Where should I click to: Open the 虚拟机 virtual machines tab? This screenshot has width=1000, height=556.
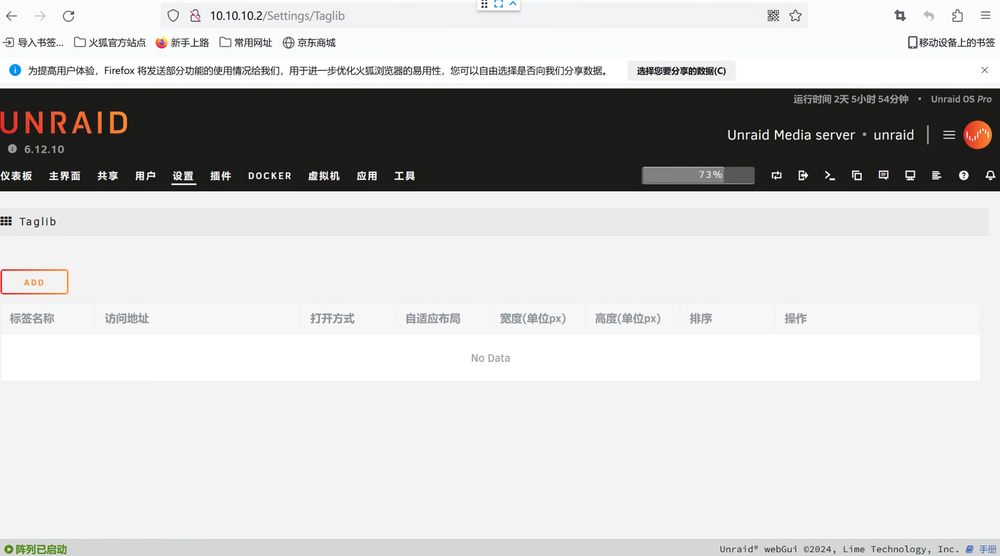[324, 176]
